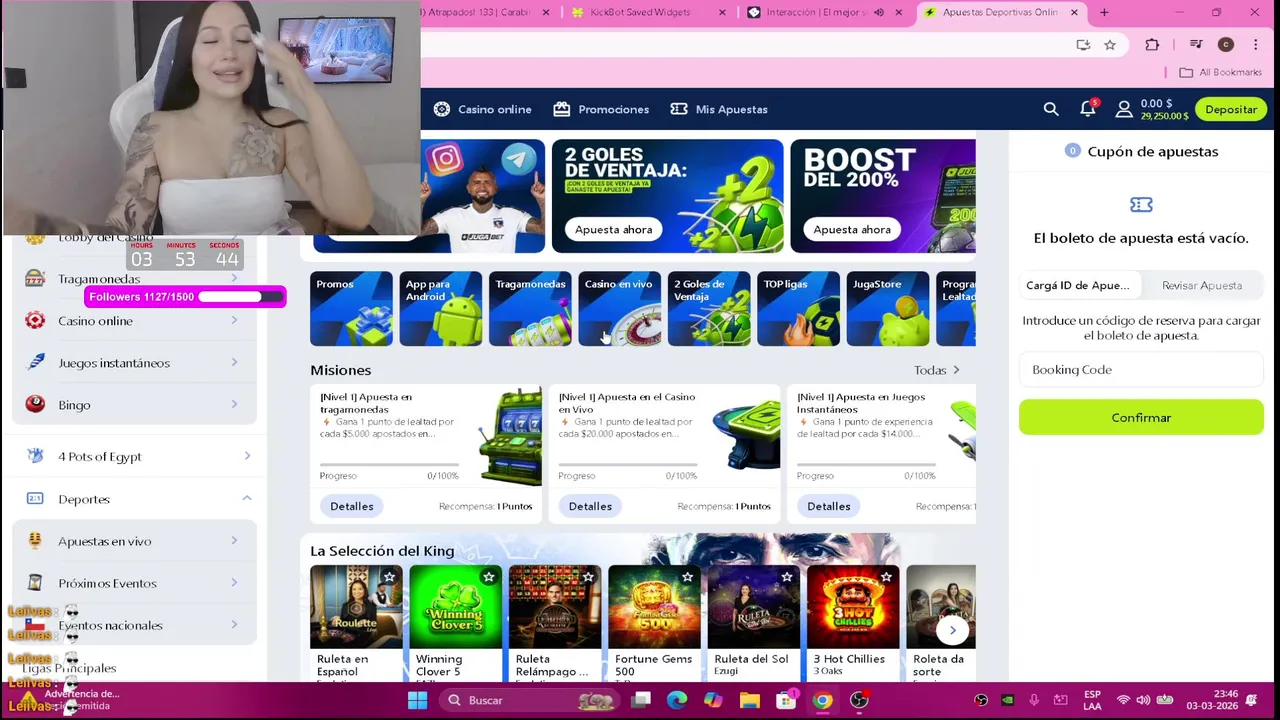Open Microsoft Store from the taskbar
The image size is (1280, 720).
pos(786,700)
